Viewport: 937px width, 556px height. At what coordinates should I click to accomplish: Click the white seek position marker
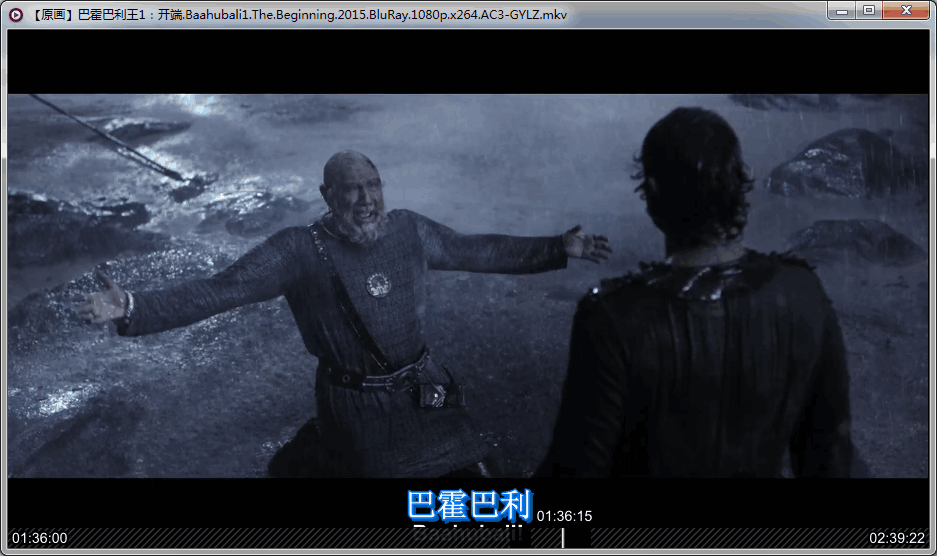coord(563,538)
